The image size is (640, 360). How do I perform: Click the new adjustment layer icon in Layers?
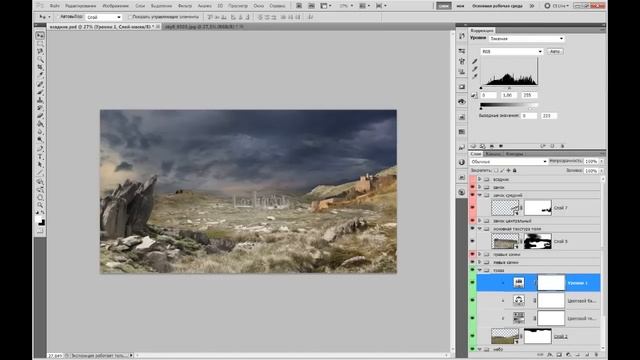(569, 355)
